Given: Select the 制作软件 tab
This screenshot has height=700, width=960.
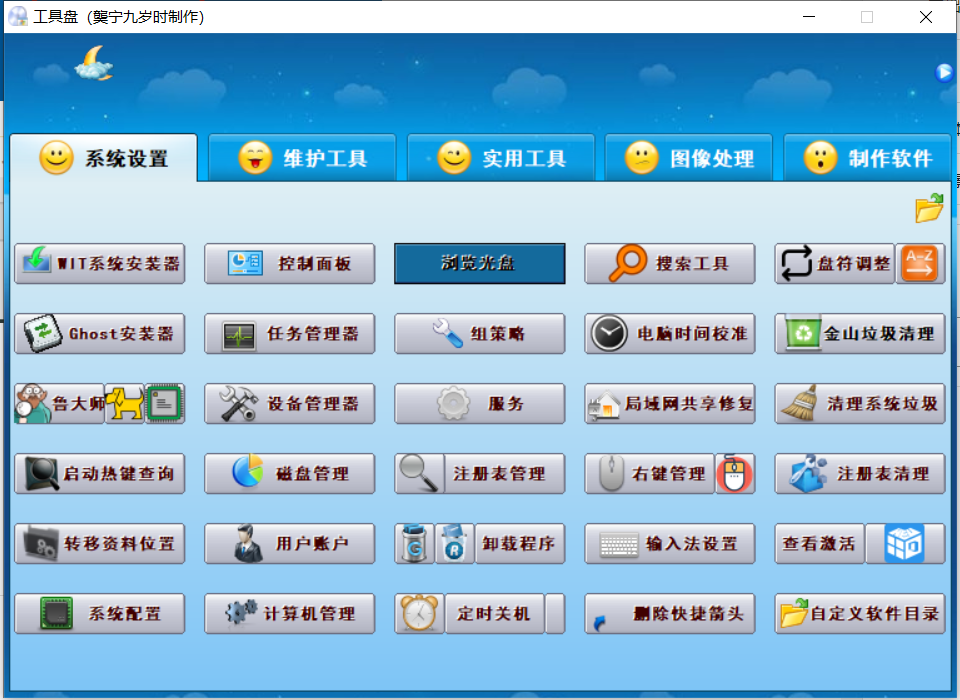Looking at the screenshot, I should click(x=878, y=156).
